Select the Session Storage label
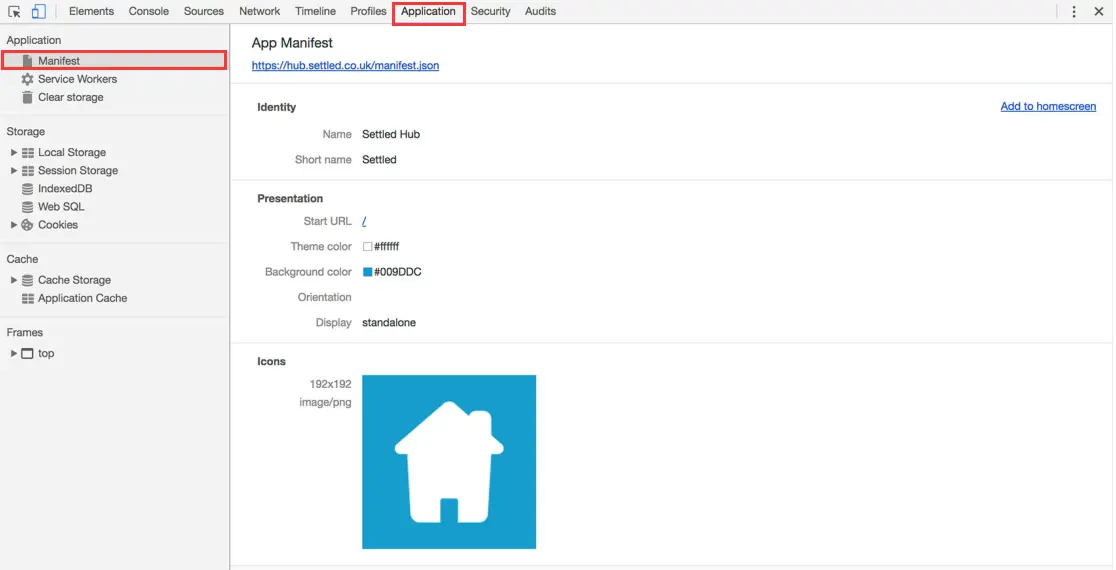The image size is (1116, 570). (78, 171)
